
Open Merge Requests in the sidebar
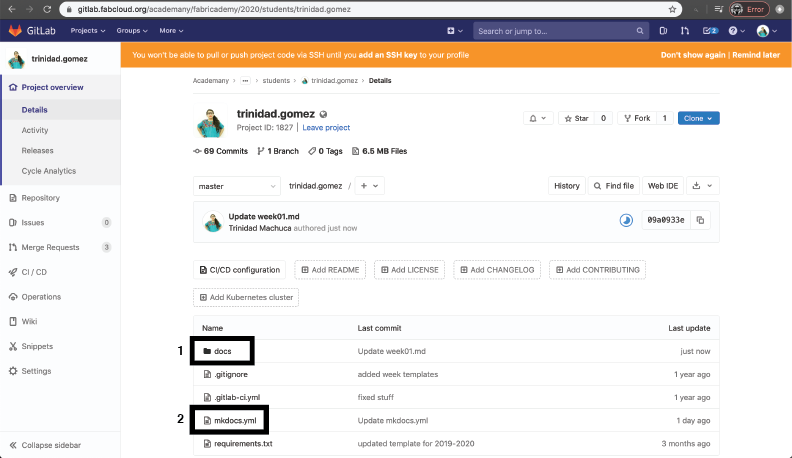click(51, 247)
